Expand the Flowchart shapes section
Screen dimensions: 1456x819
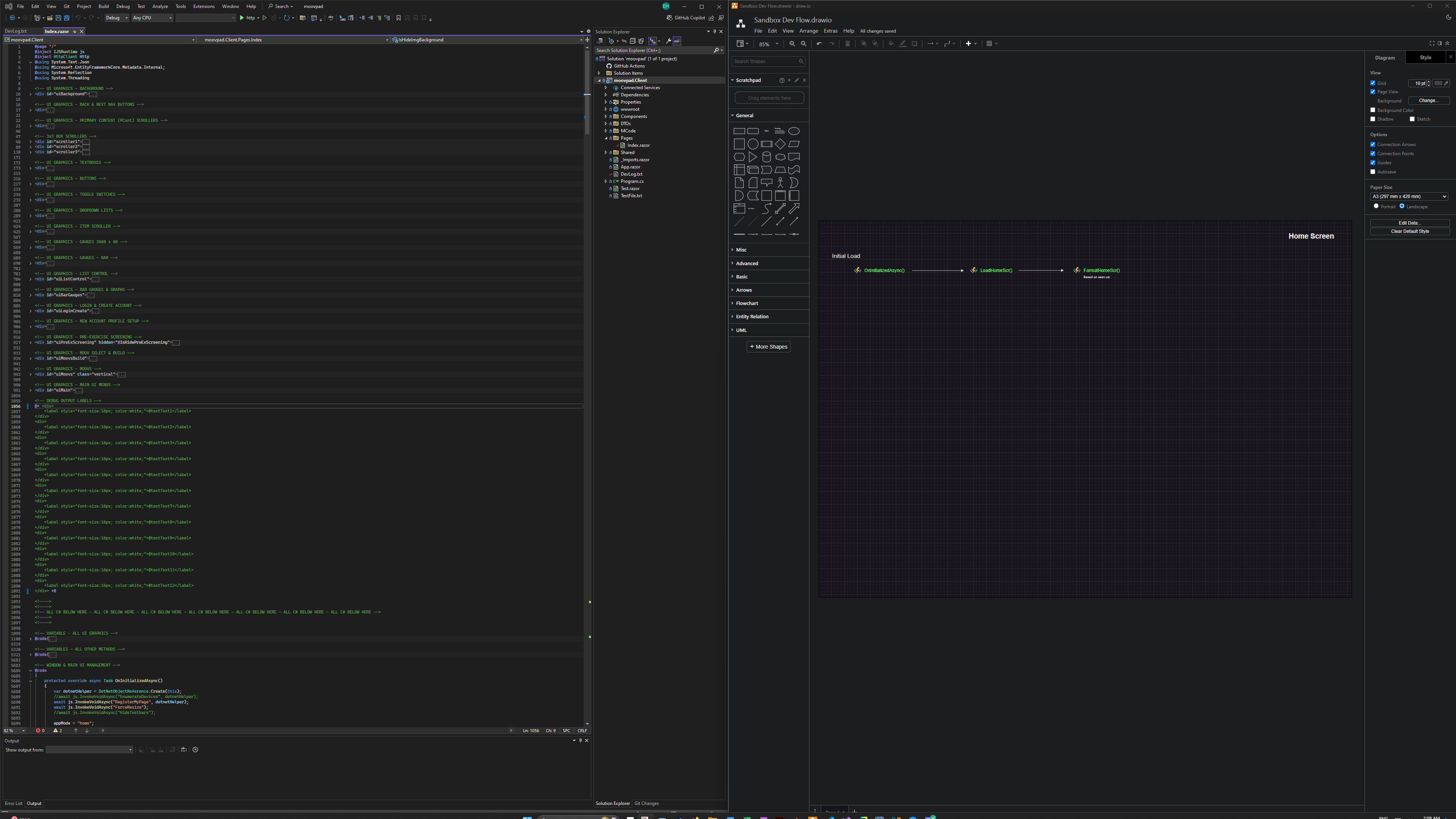747,303
